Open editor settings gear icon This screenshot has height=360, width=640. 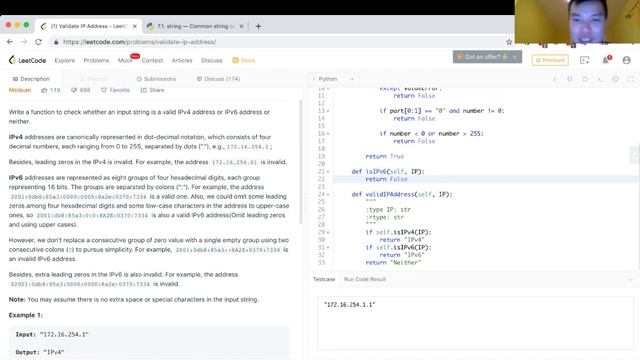tap(616, 79)
